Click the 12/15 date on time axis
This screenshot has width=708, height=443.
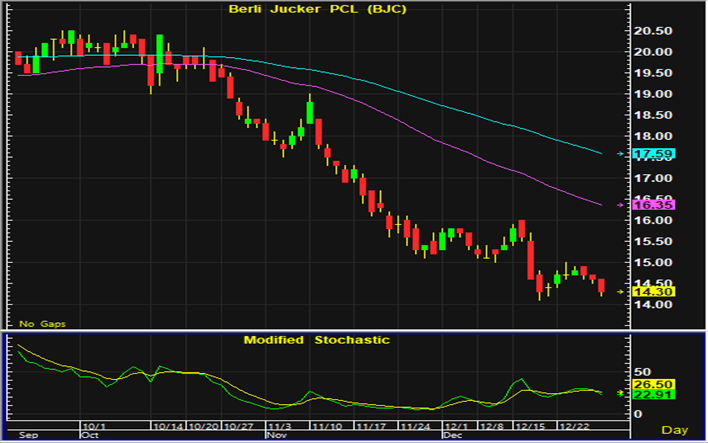(526, 425)
